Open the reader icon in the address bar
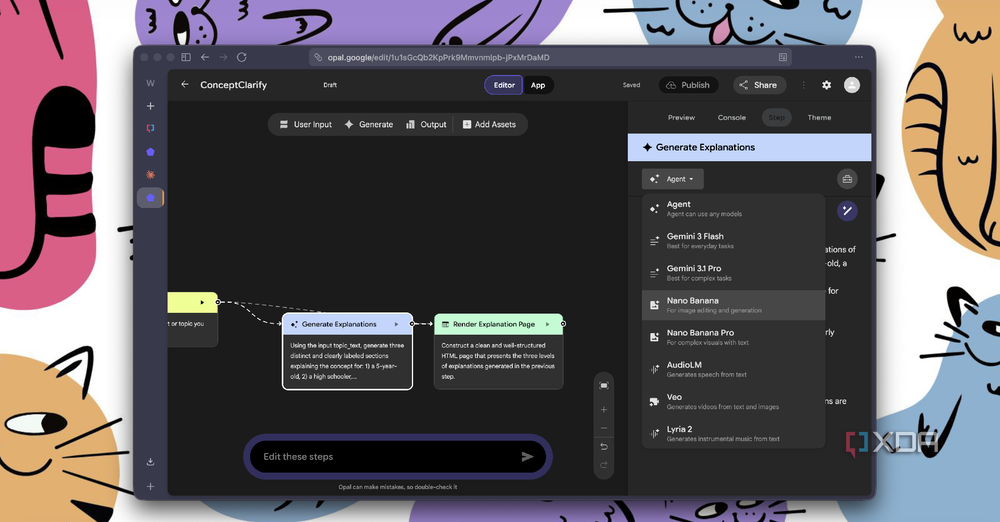 tap(783, 57)
